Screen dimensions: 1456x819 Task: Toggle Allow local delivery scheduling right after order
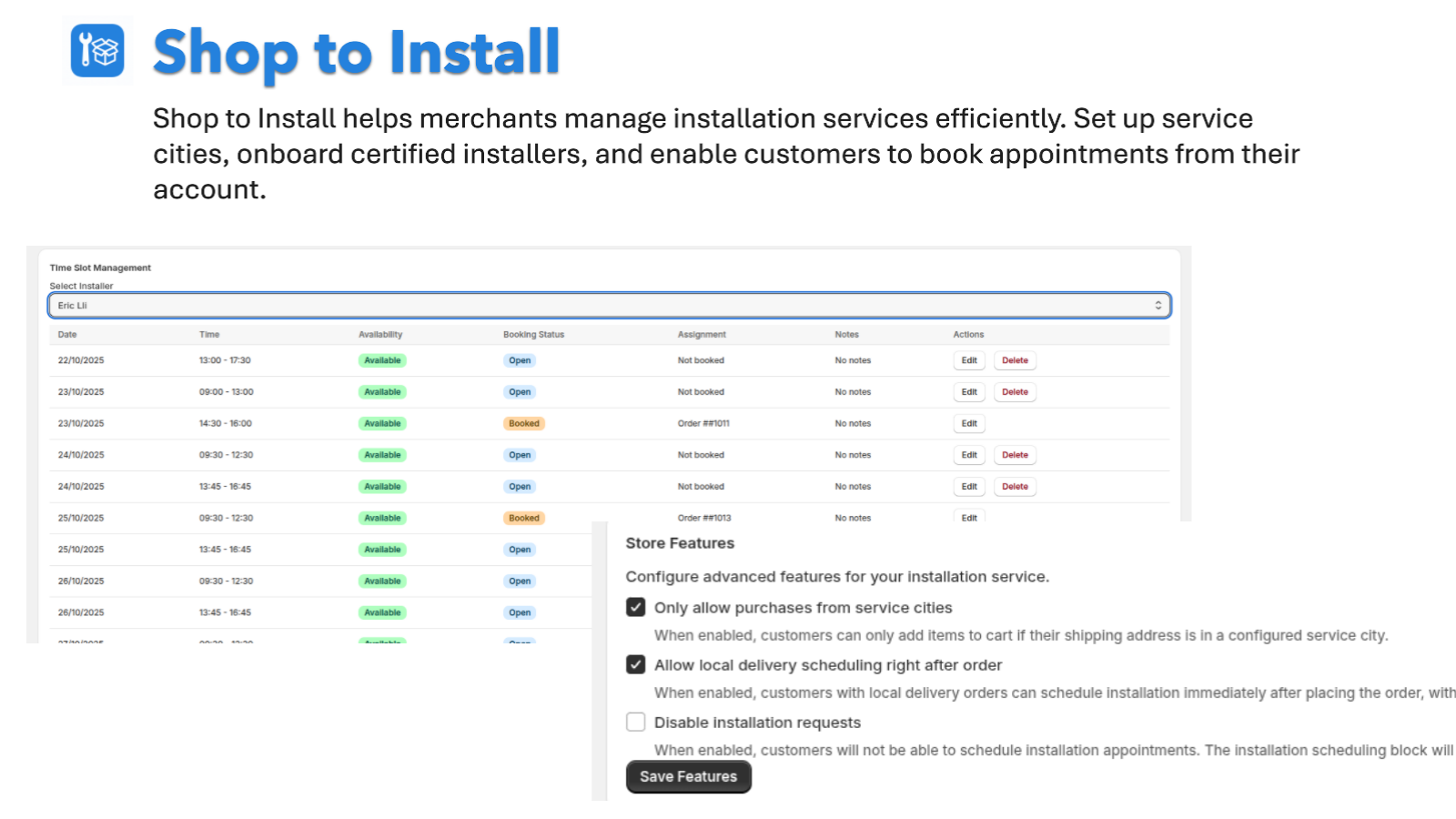pyautogui.click(x=635, y=664)
